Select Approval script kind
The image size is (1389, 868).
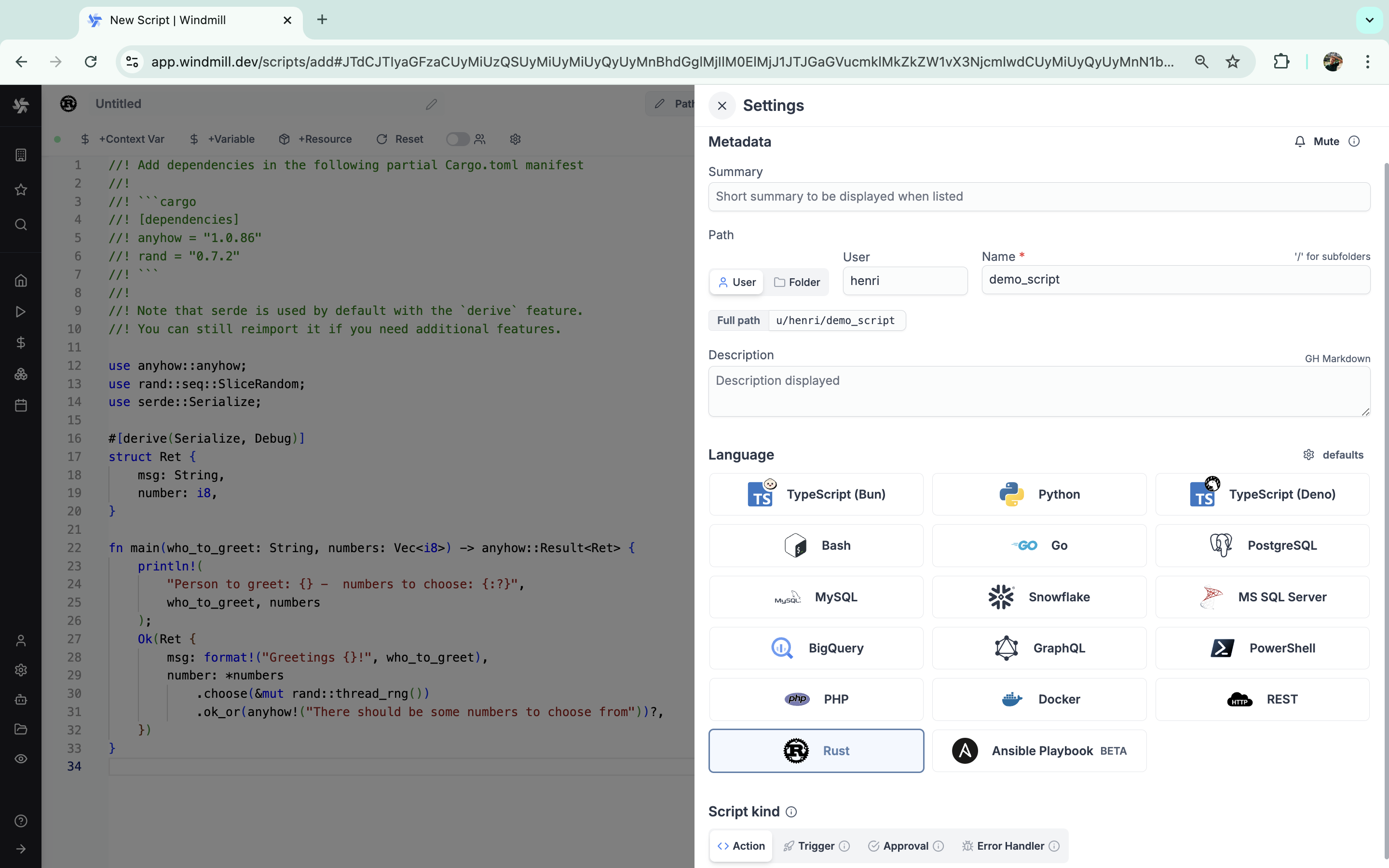[x=906, y=846]
